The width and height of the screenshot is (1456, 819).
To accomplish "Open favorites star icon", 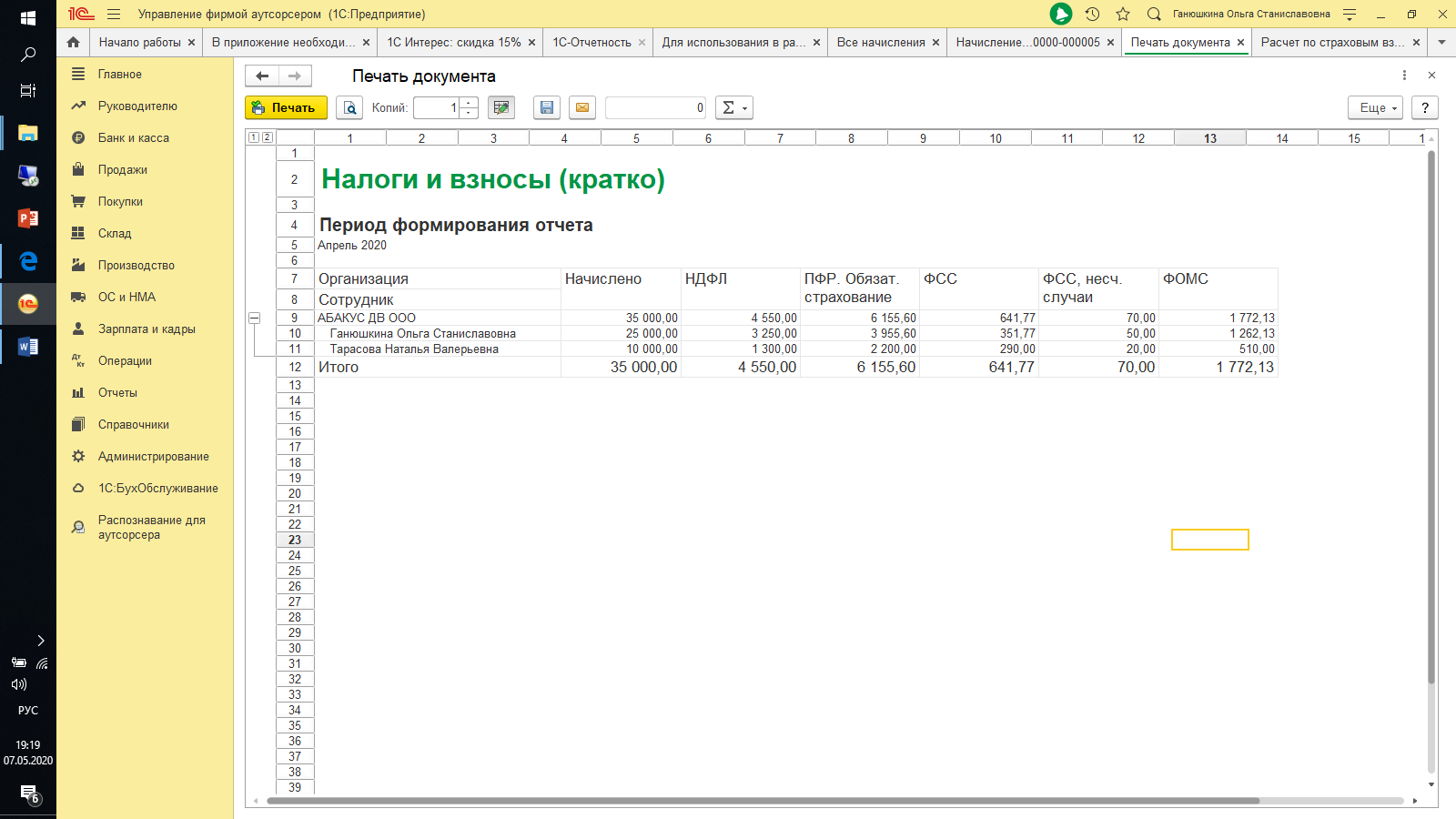I will (1123, 14).
